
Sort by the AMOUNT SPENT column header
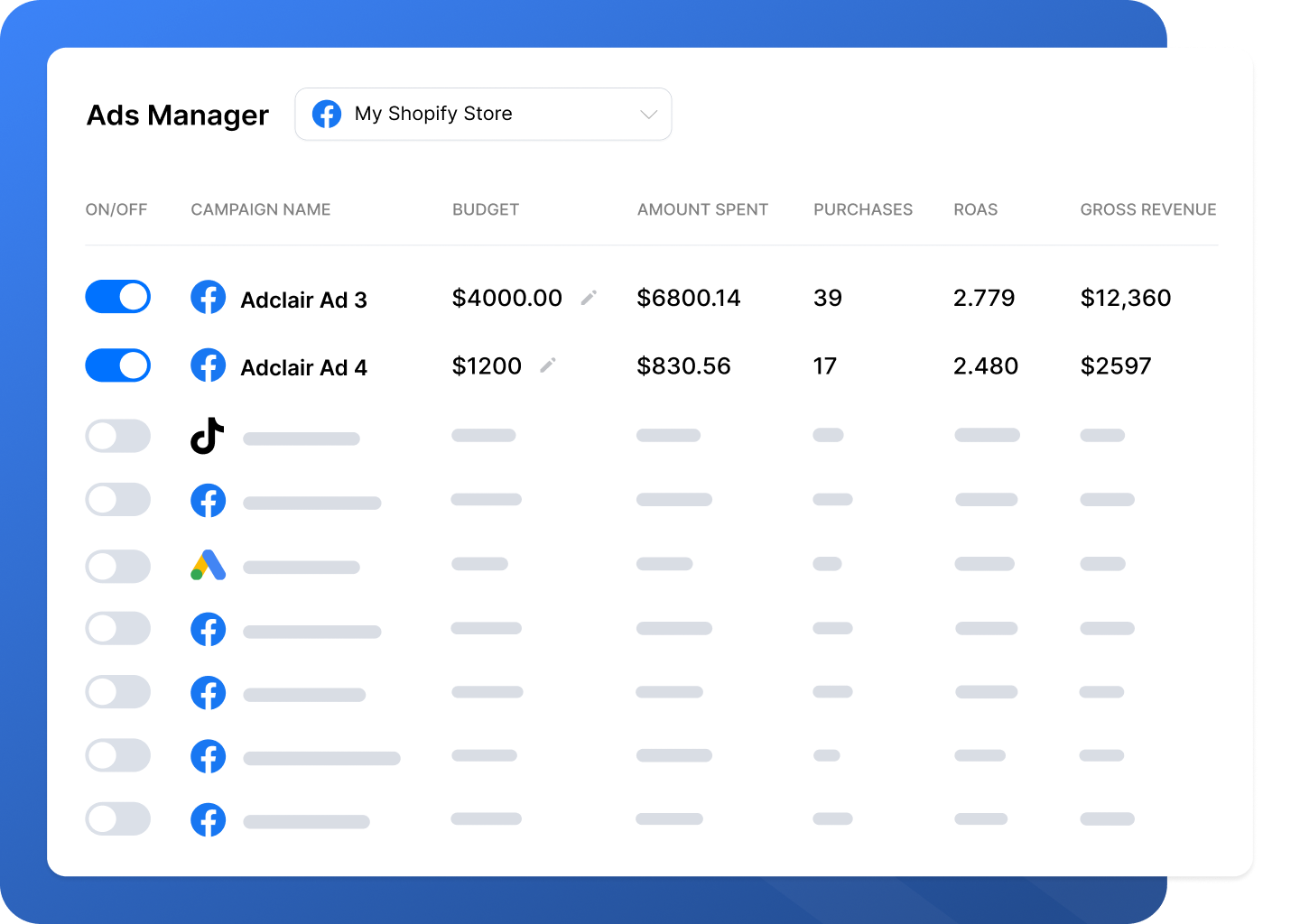click(702, 209)
